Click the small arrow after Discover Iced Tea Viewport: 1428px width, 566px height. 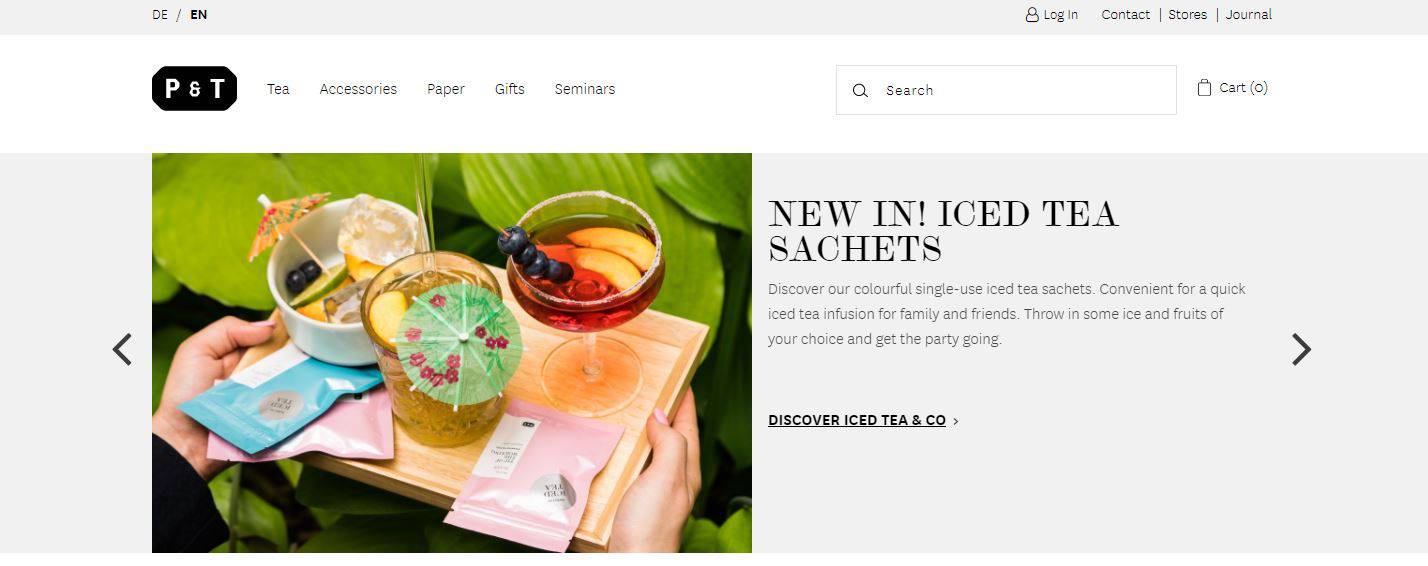[x=956, y=421]
